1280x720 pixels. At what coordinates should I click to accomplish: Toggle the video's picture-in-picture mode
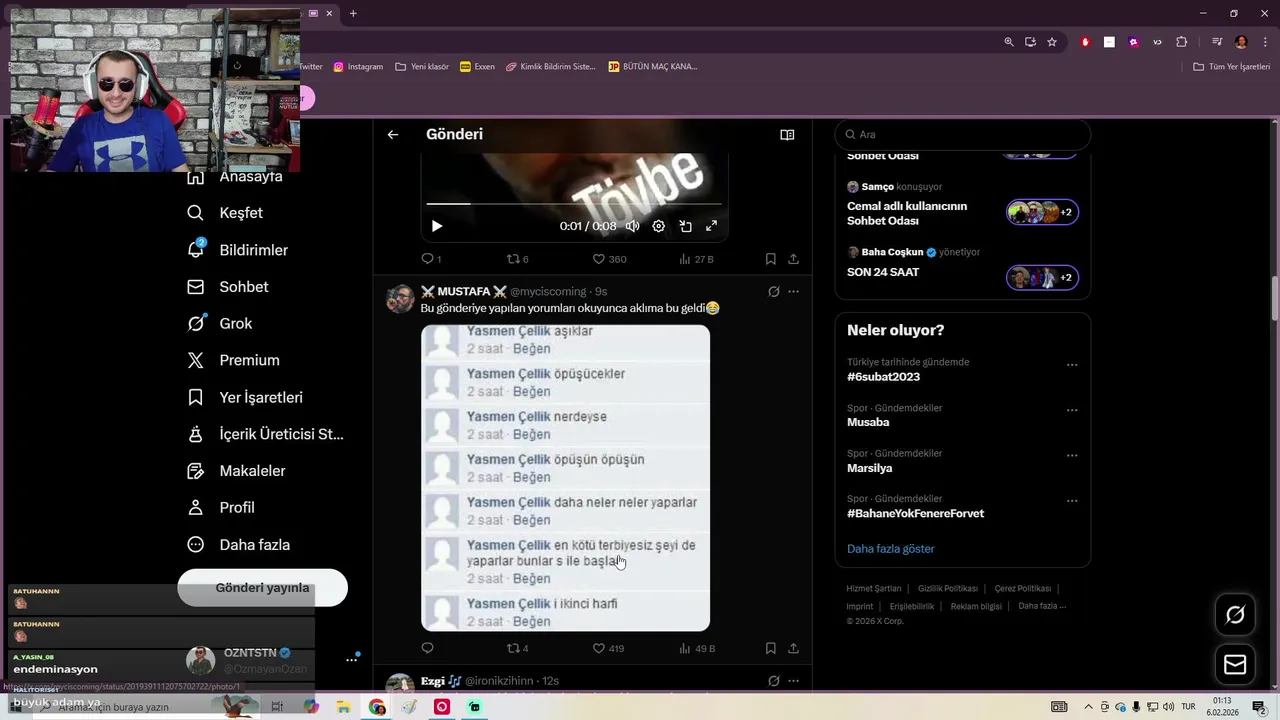[x=685, y=226]
